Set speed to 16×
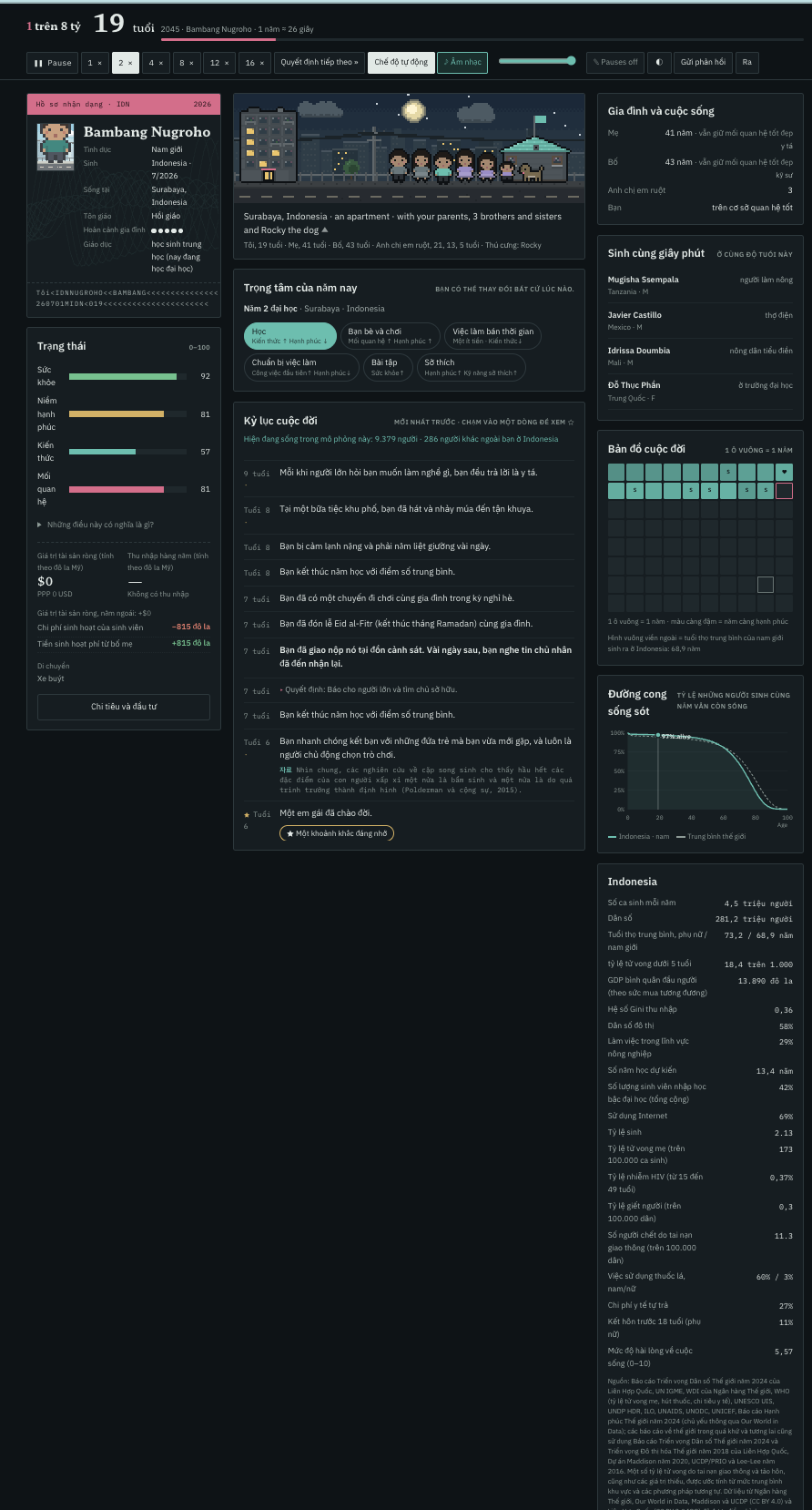Viewport: 812px width, 1510px height. 255,63
